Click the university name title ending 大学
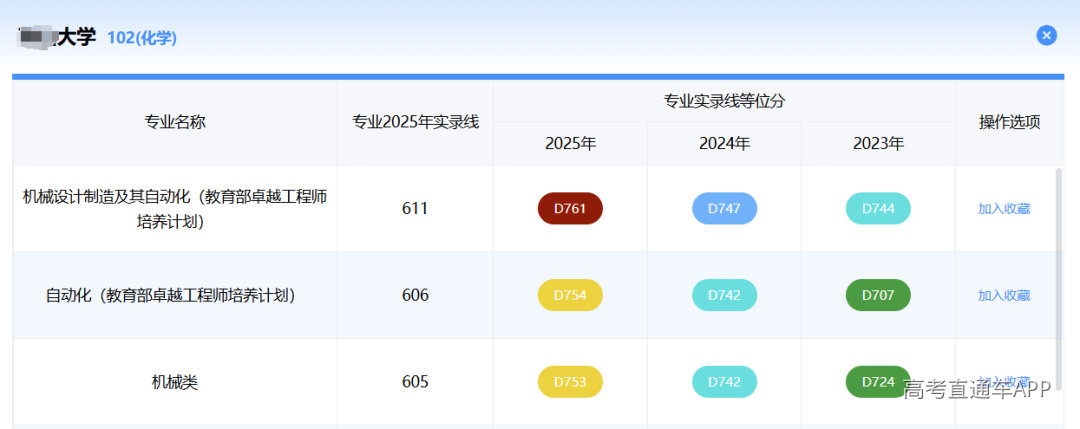The image size is (1080, 429). click(x=57, y=37)
